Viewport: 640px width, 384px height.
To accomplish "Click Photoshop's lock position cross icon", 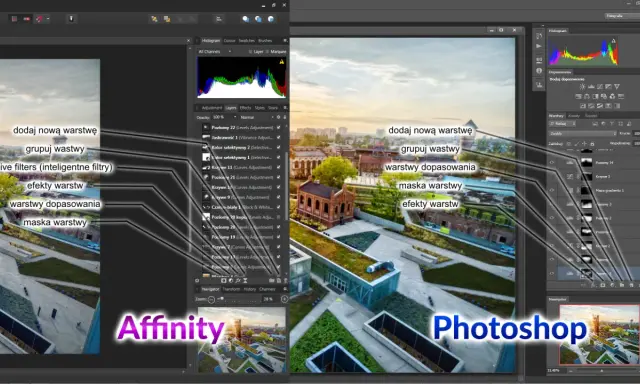I will pos(584,144).
